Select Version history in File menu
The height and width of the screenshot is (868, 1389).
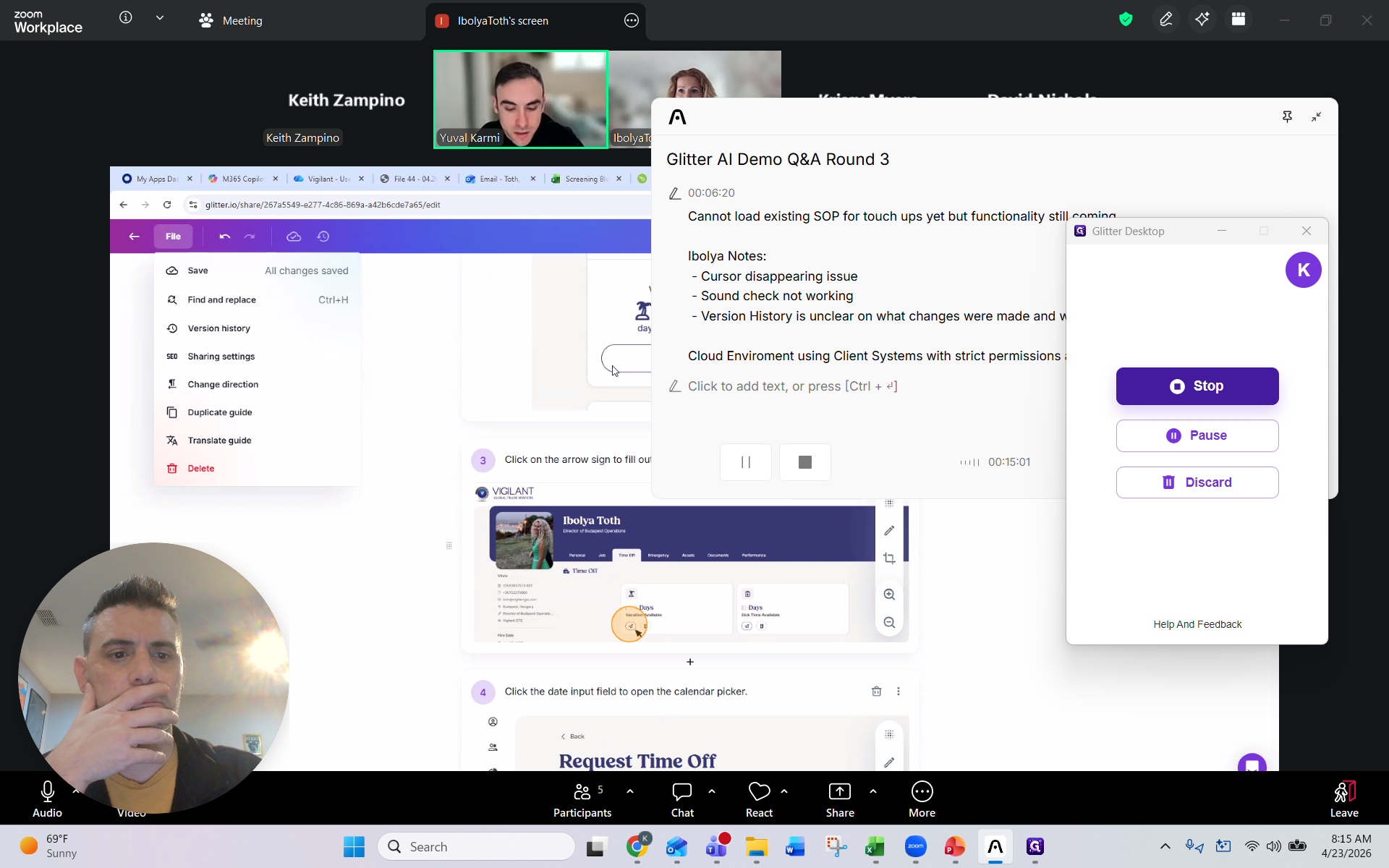click(218, 328)
